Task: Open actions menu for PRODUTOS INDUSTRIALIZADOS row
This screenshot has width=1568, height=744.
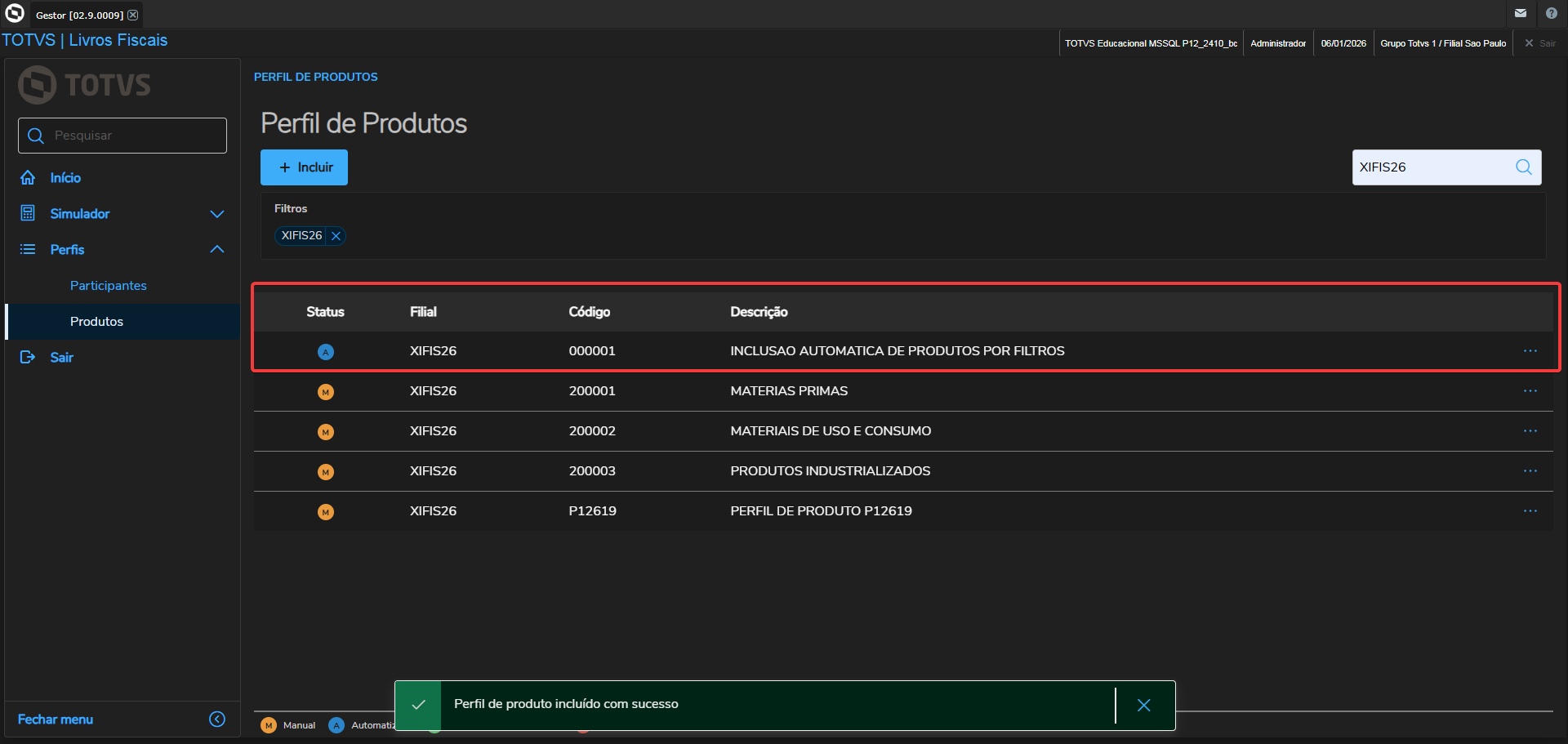Action: pyautogui.click(x=1530, y=471)
